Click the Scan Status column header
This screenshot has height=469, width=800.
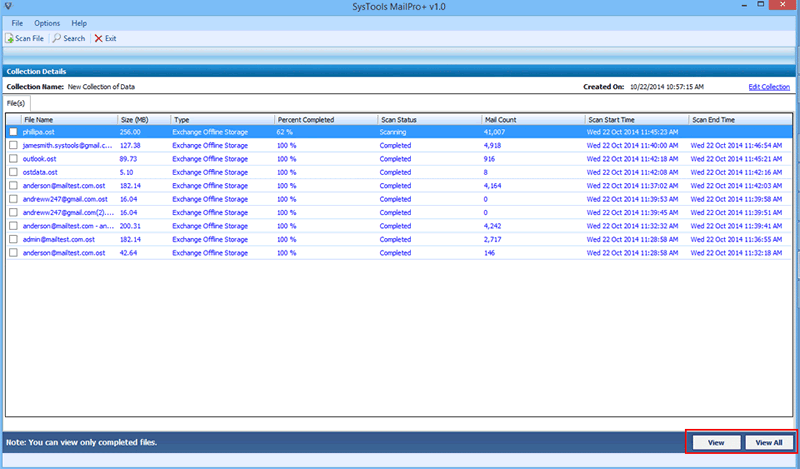(430, 119)
